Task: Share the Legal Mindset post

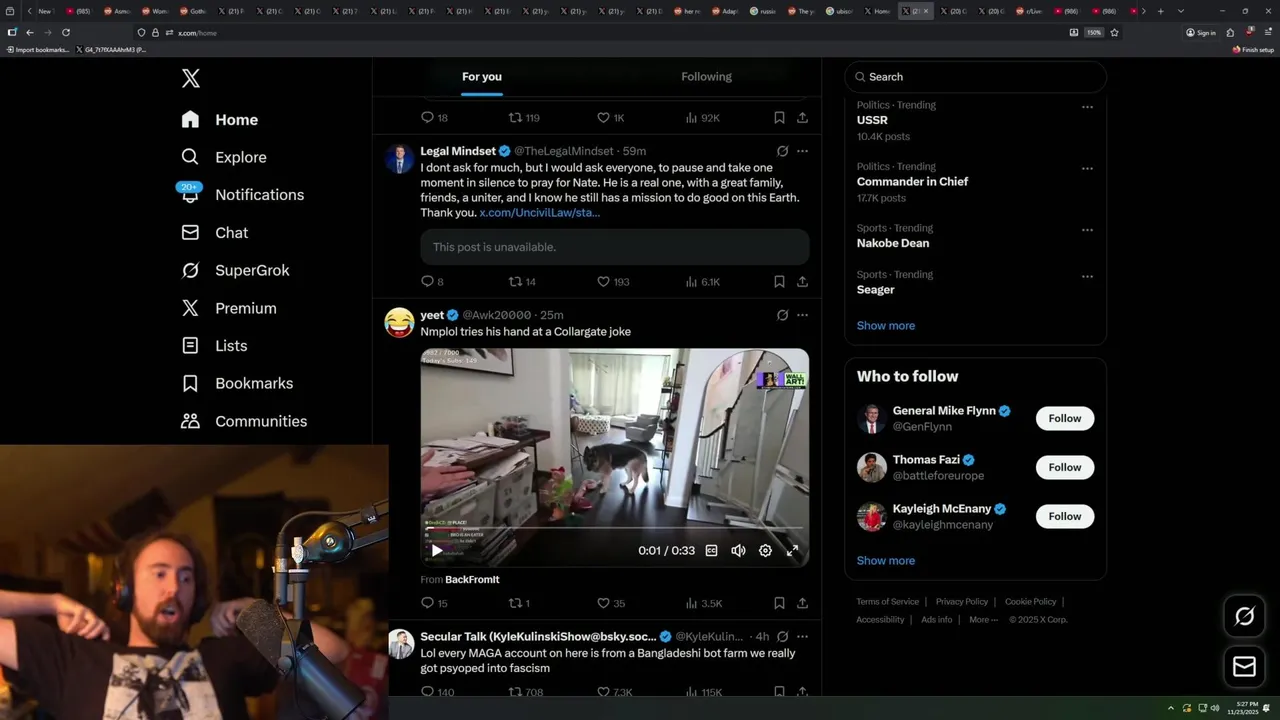Action: point(802,282)
